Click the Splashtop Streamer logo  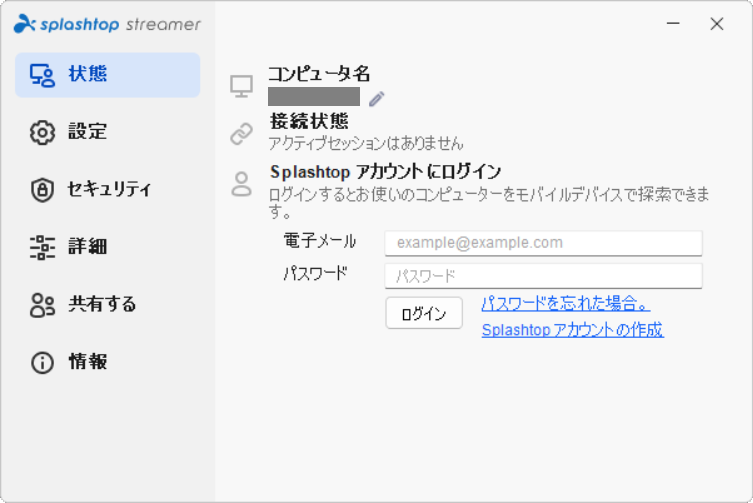click(107, 24)
